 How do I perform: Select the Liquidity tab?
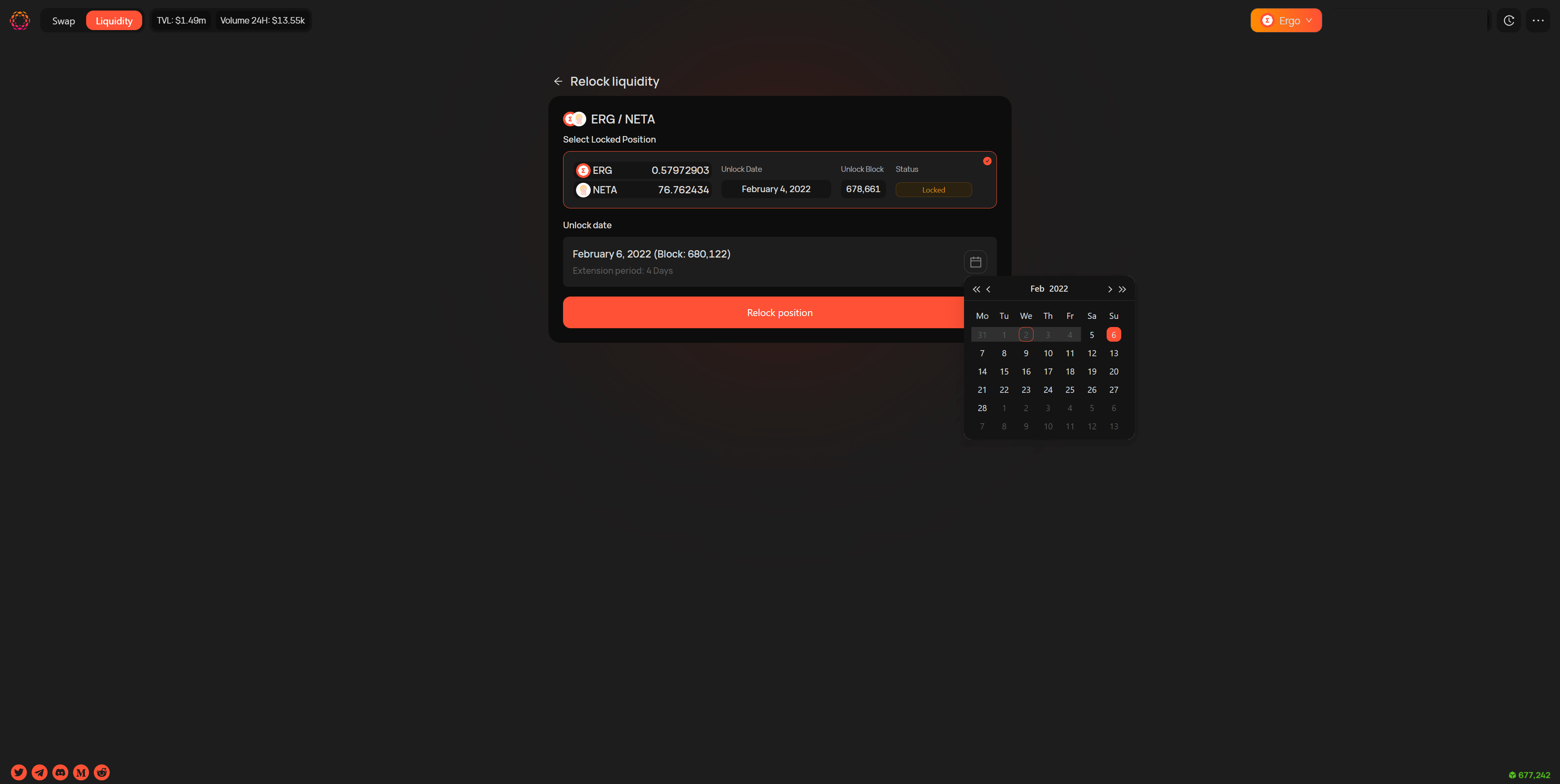(113, 20)
